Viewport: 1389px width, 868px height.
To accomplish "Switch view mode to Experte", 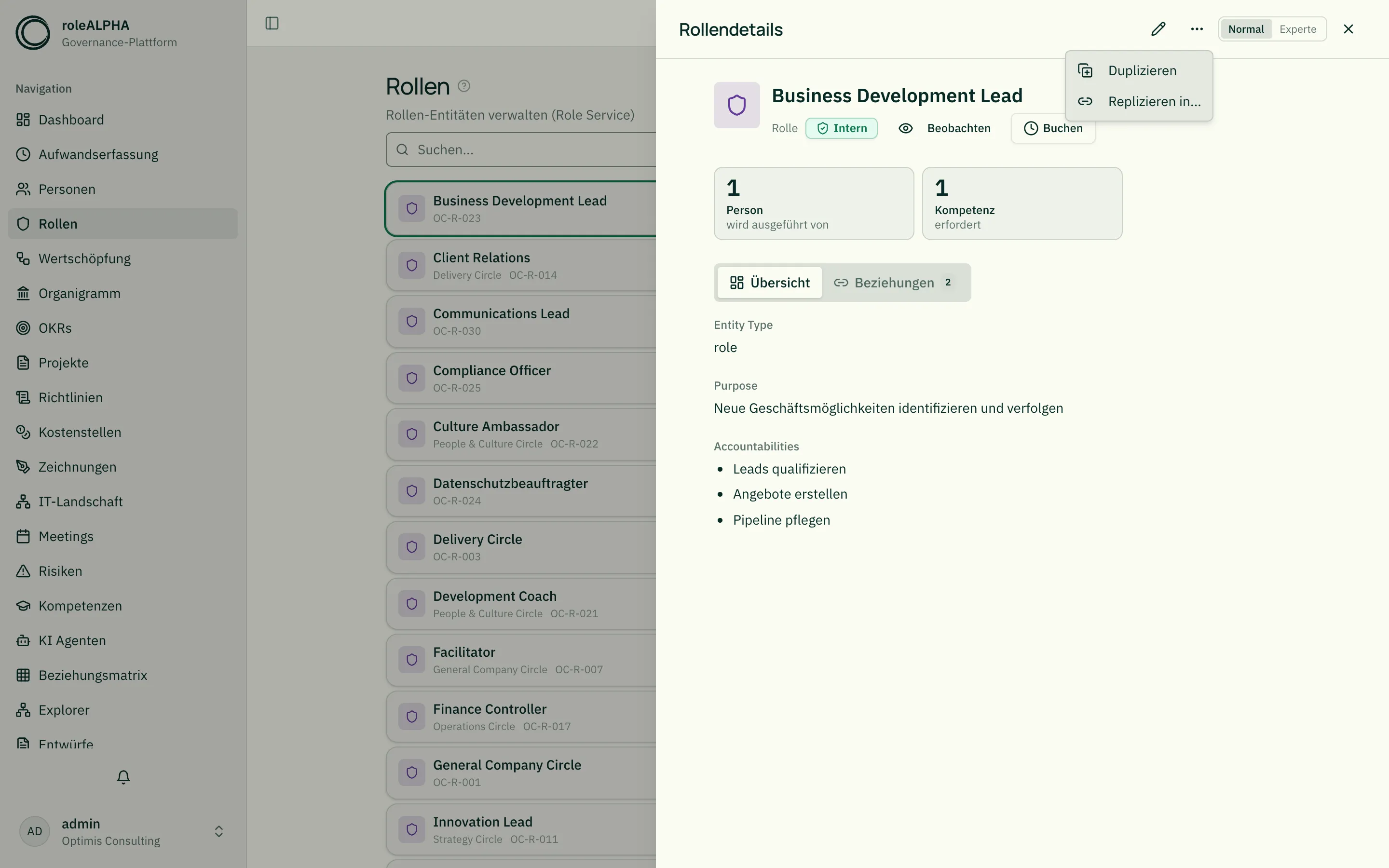I will click(1298, 29).
